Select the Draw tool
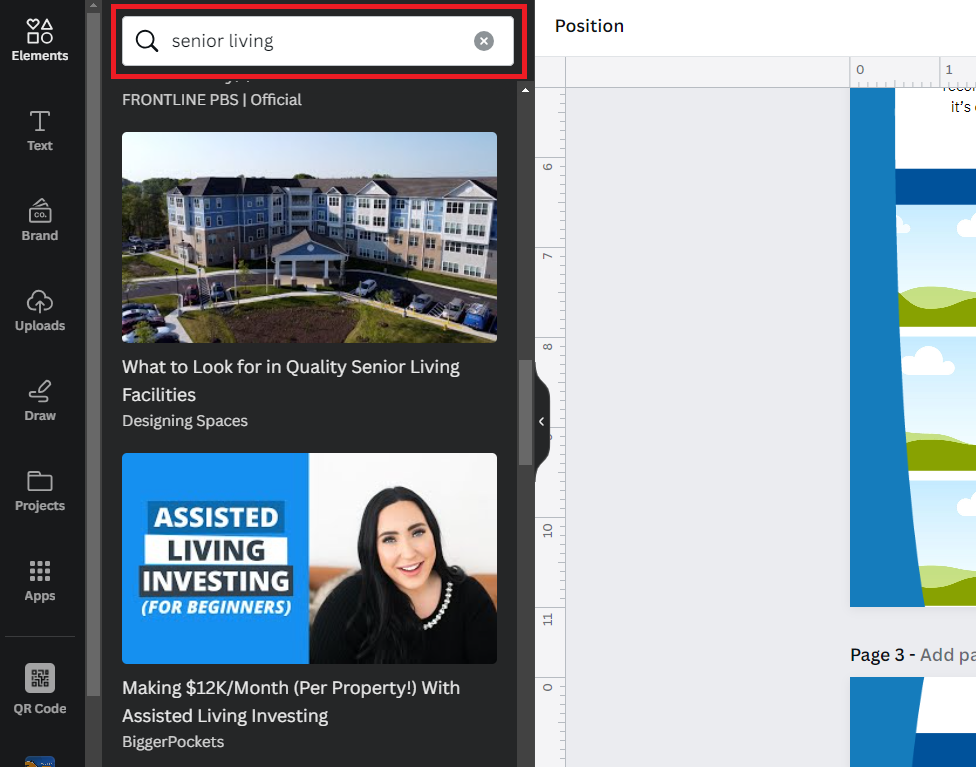 pos(40,401)
